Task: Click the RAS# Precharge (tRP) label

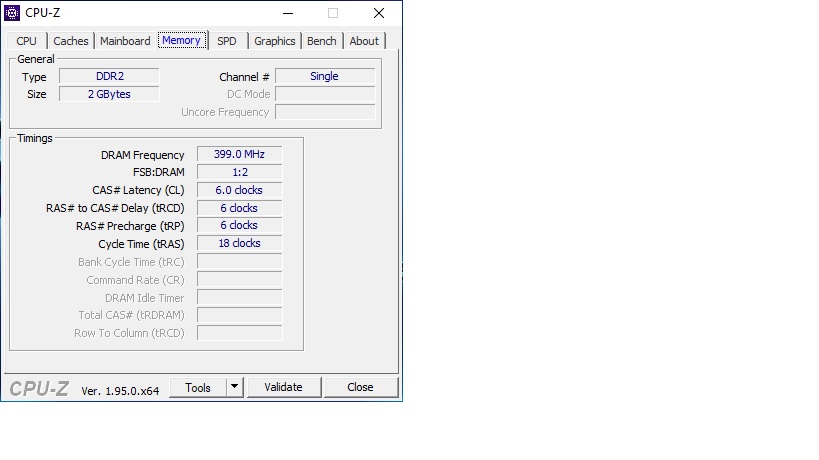Action: [130, 226]
